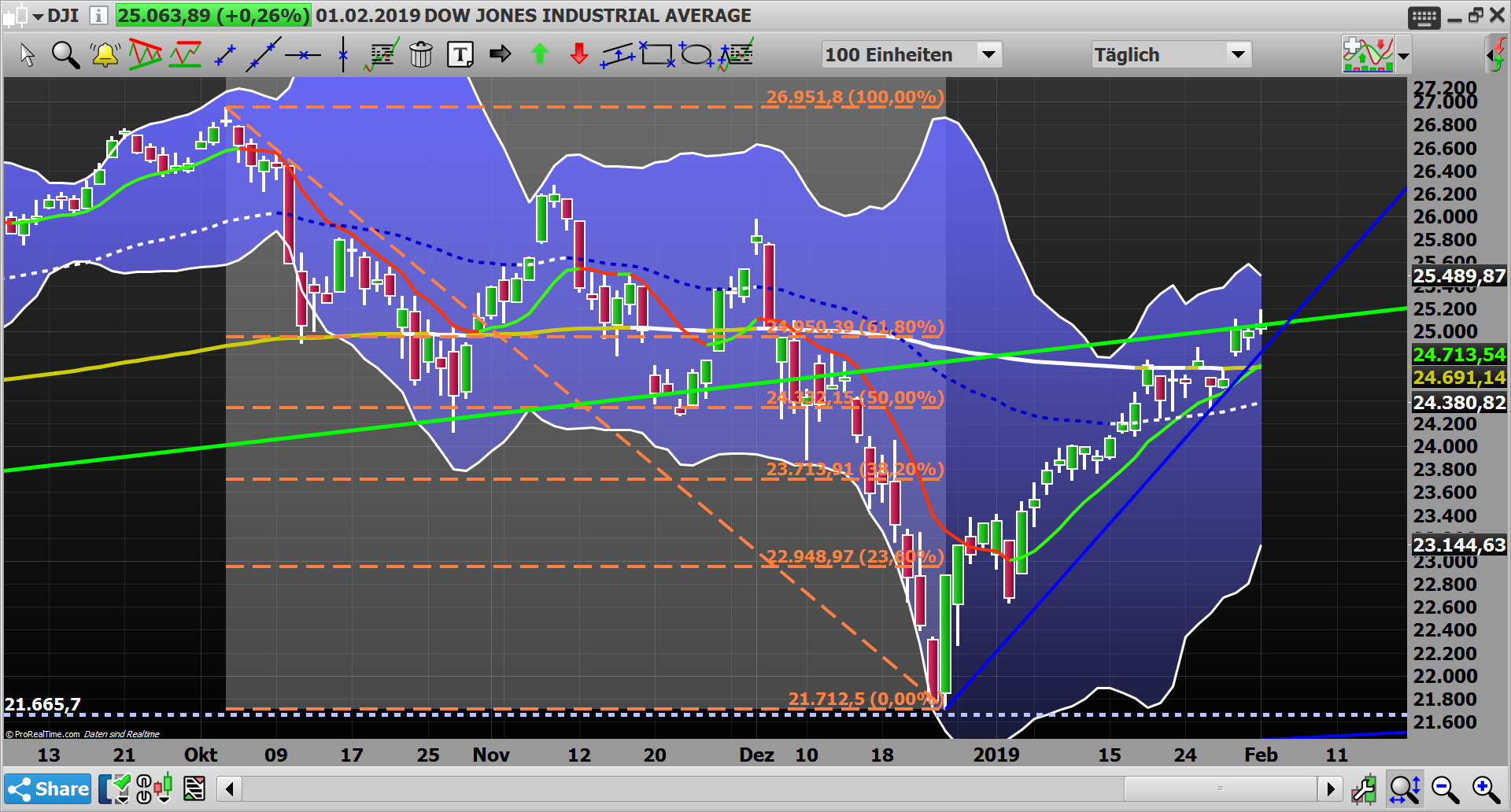Open the on-screen keyboard shortcuts panel
This screenshot has height=812, width=1511.
click(1424, 17)
